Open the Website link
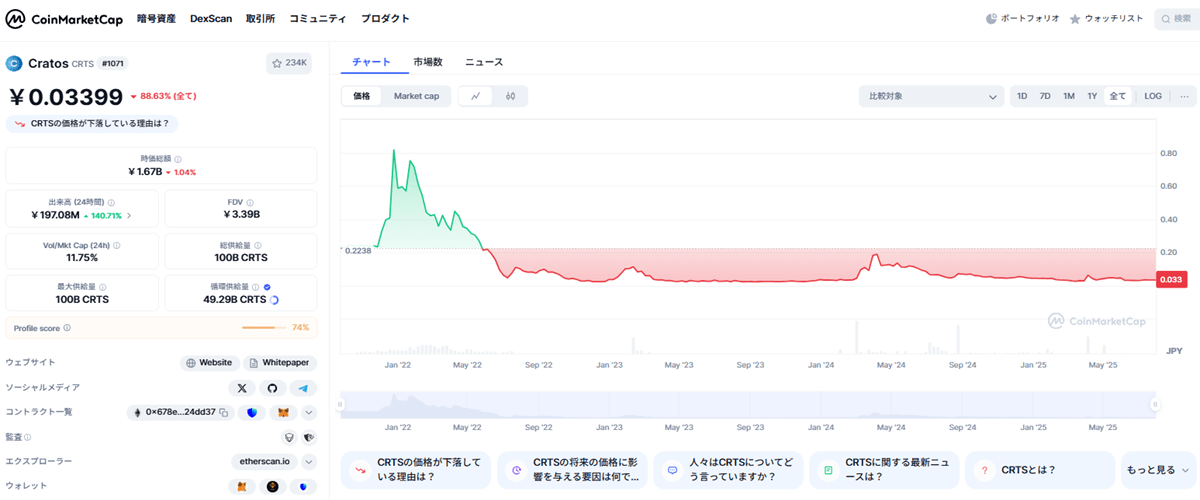This screenshot has height=500, width=1200. (209, 363)
